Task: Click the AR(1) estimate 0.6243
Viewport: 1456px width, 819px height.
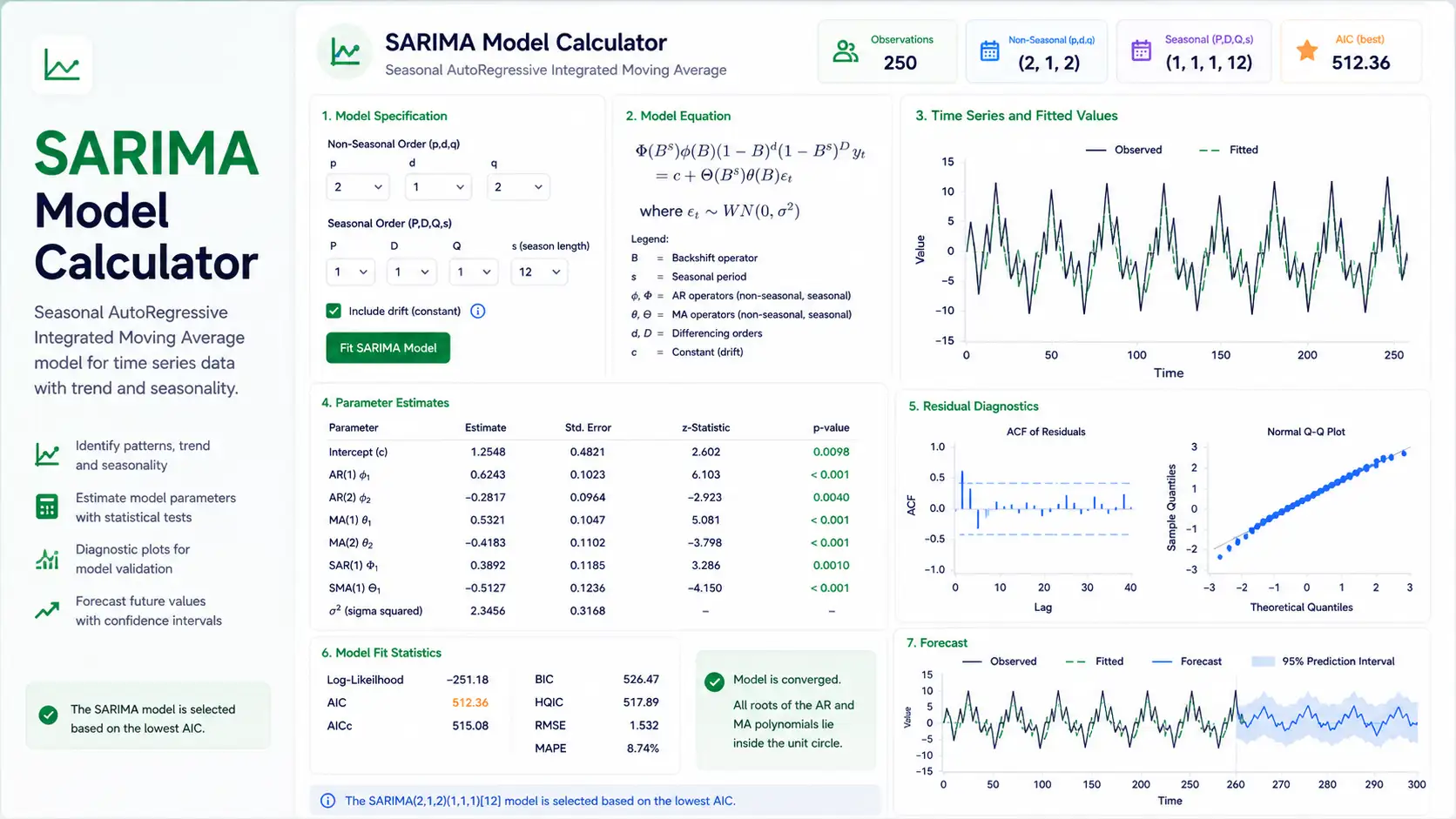Action: [x=488, y=474]
